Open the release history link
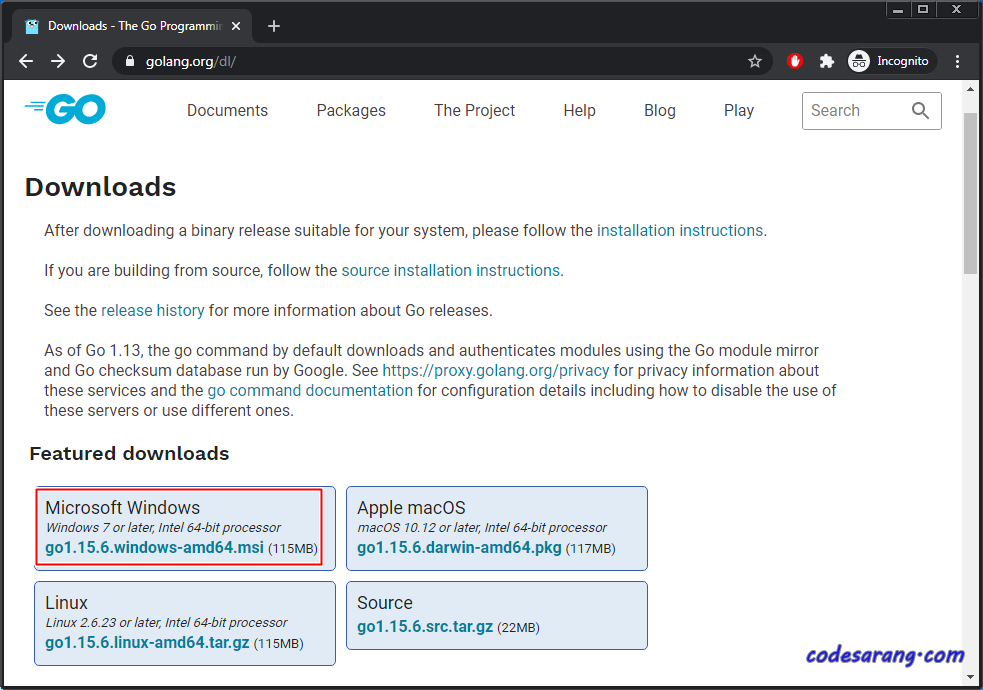 click(x=152, y=311)
